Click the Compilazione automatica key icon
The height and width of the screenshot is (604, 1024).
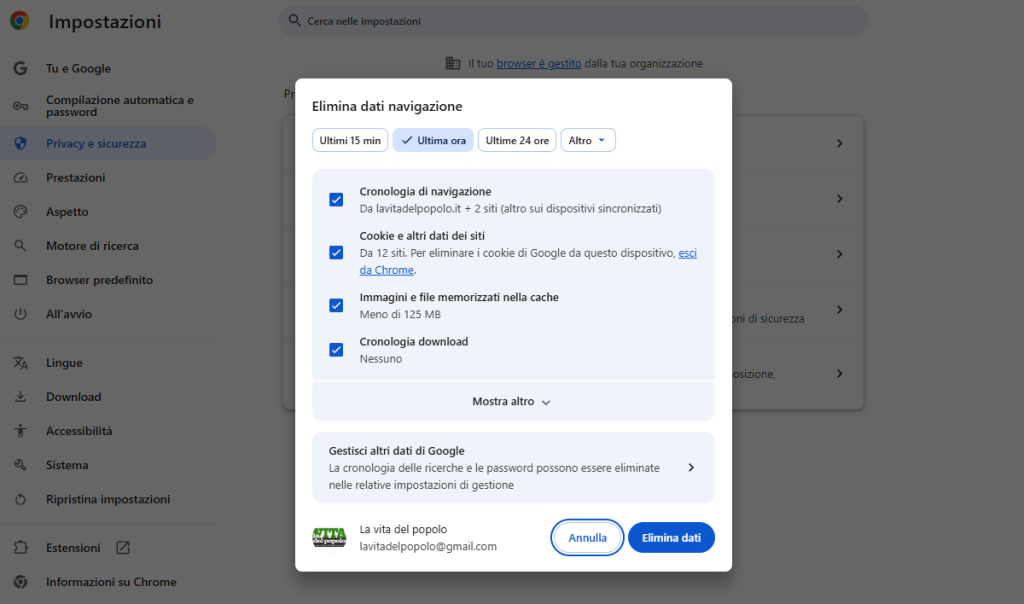point(20,106)
